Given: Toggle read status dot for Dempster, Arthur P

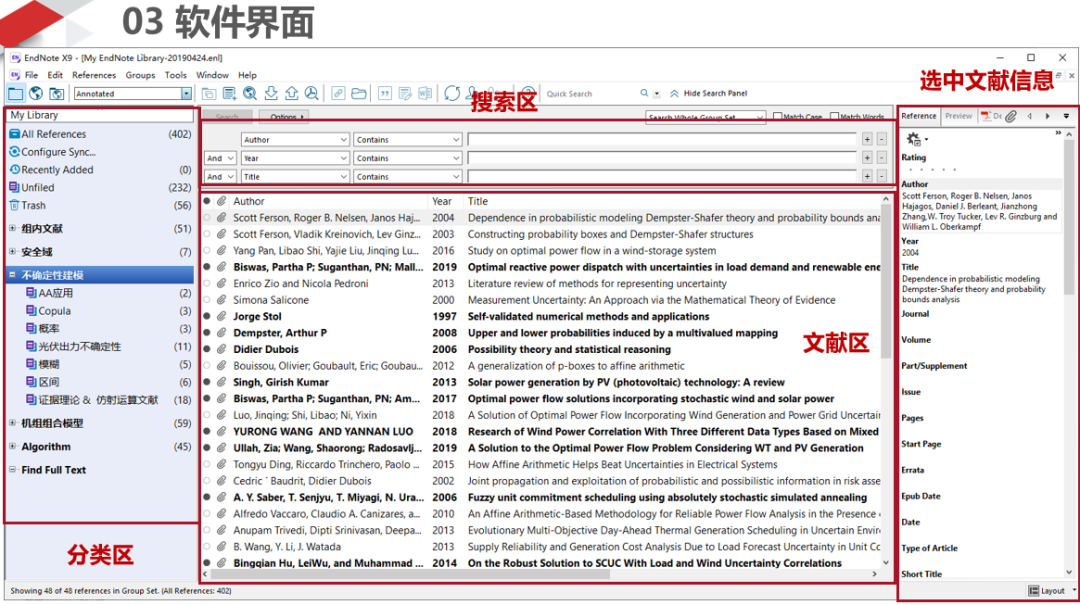Looking at the screenshot, I should pos(207,333).
